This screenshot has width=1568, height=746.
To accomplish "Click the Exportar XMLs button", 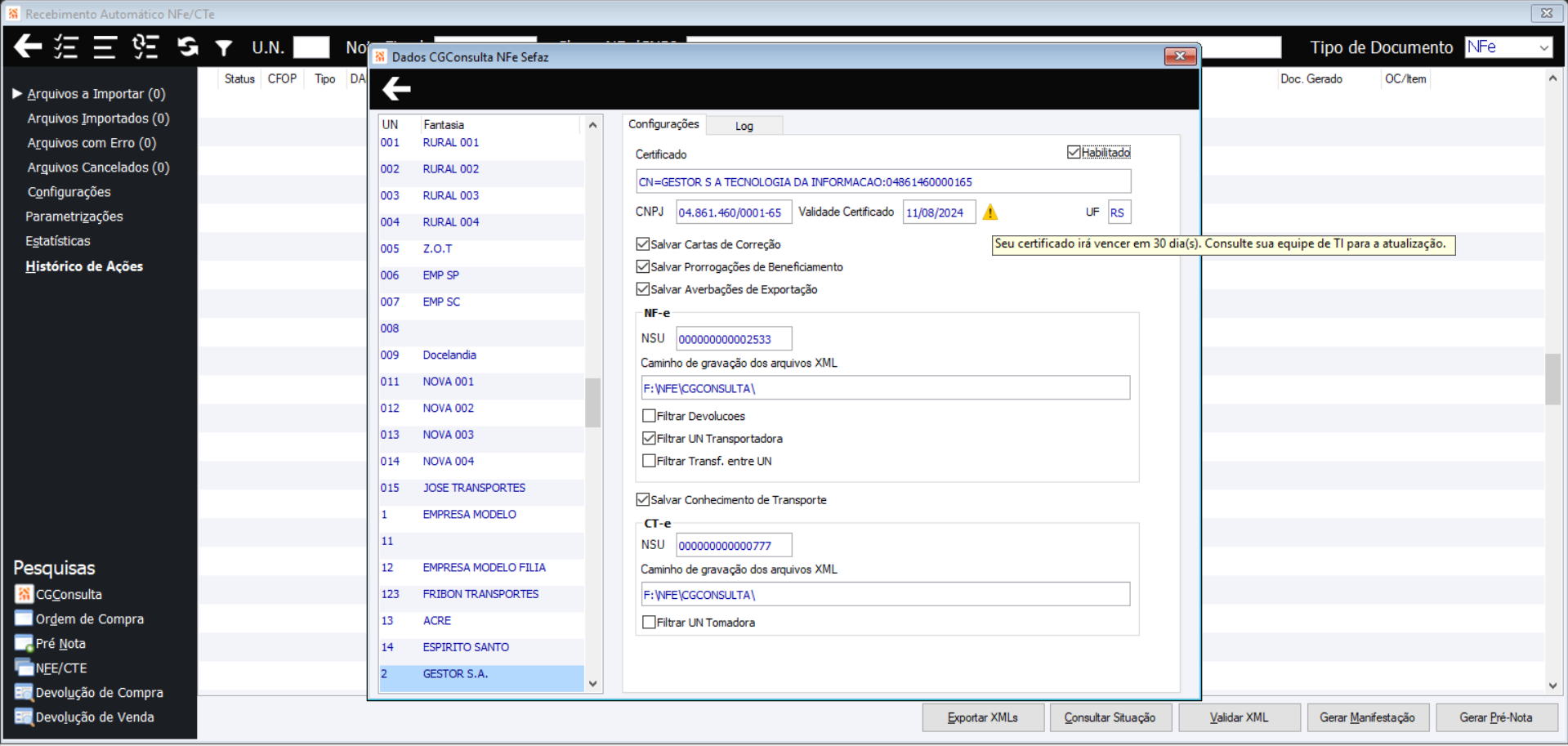I will [983, 717].
